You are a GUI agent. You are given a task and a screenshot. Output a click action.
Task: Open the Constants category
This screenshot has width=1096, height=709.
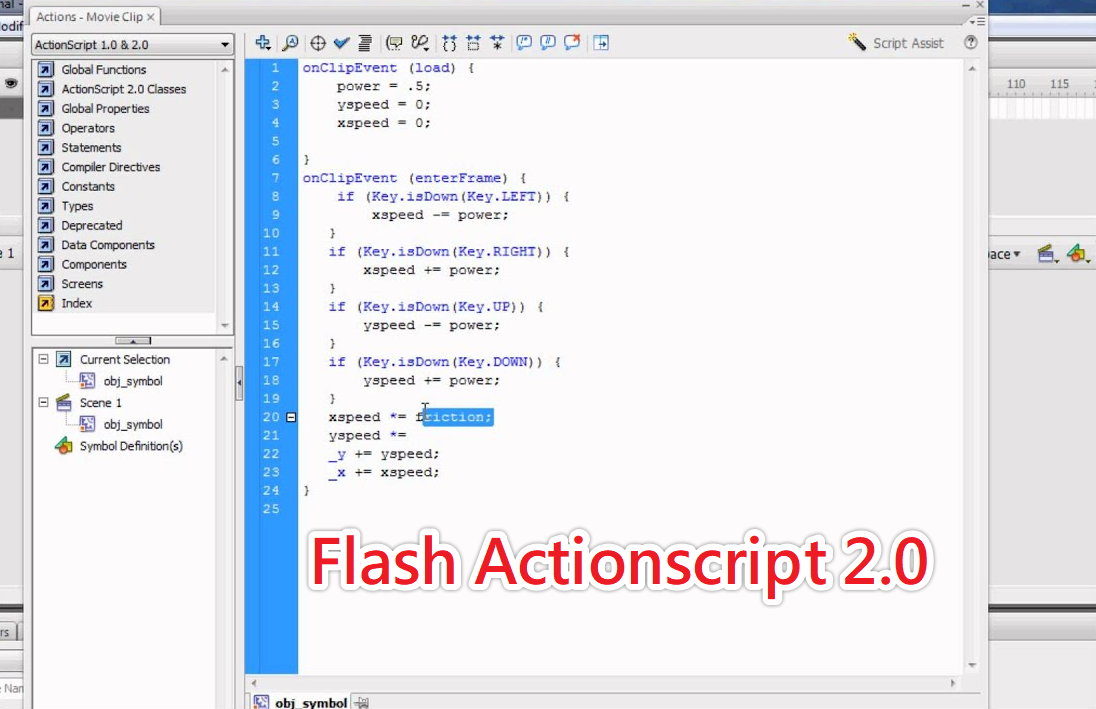click(87, 187)
